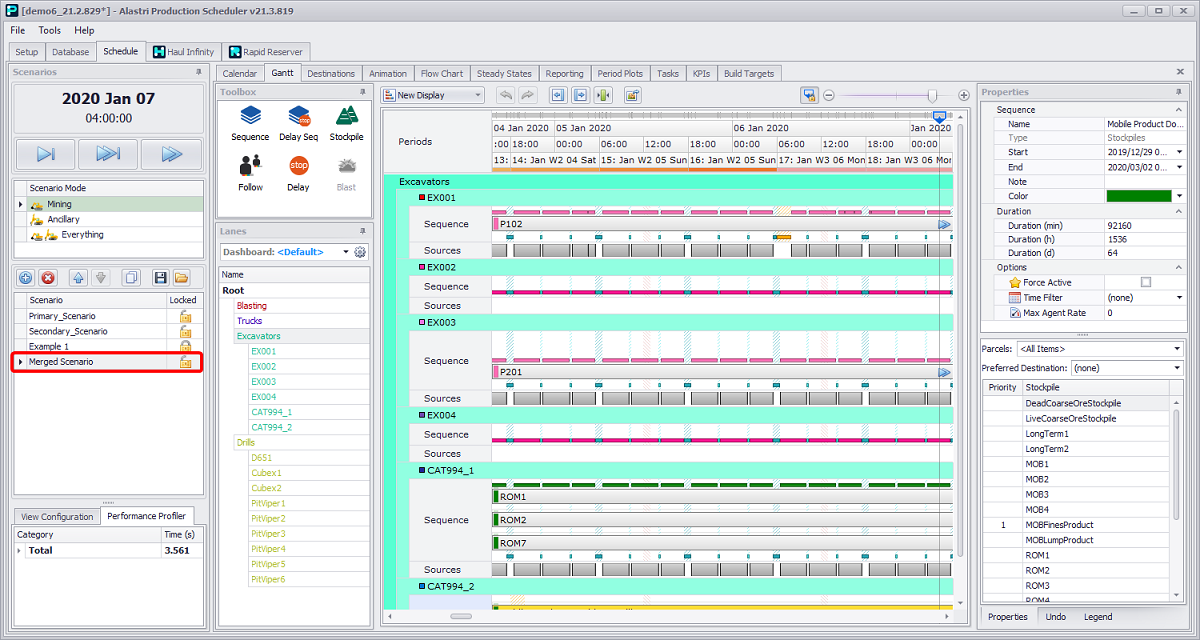Toggle lock on Merged Scenario
1200x640 pixels.
(184, 362)
